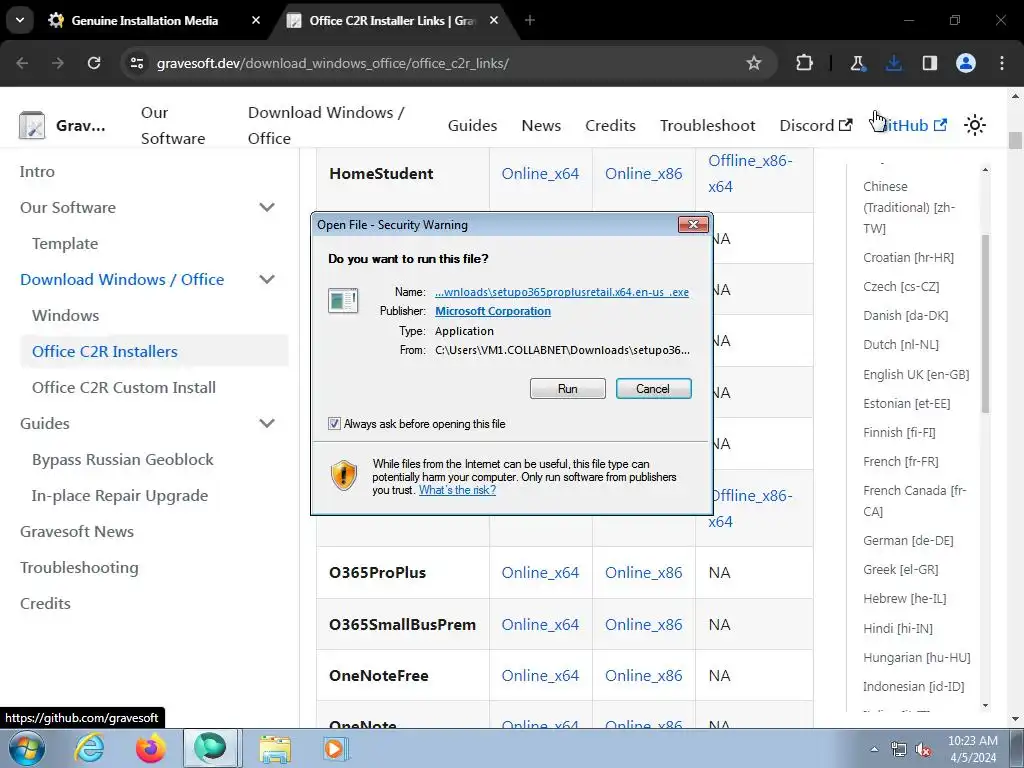
Task: Click the muted volume tray icon
Action: coord(923,749)
